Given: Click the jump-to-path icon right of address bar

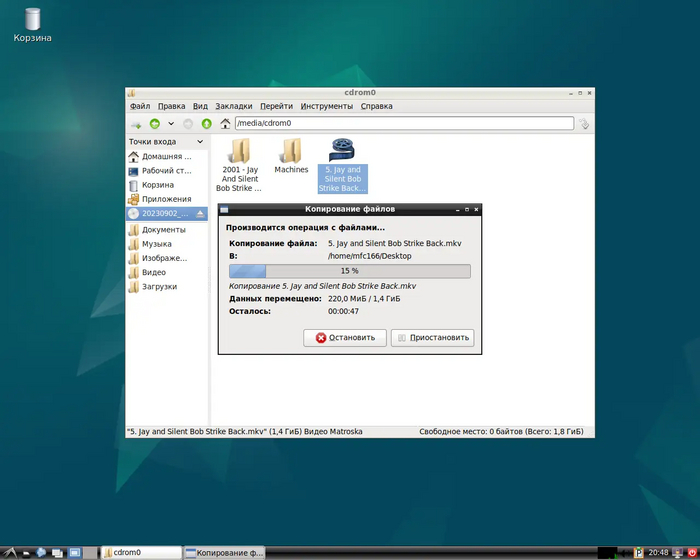Looking at the screenshot, I should coord(584,124).
